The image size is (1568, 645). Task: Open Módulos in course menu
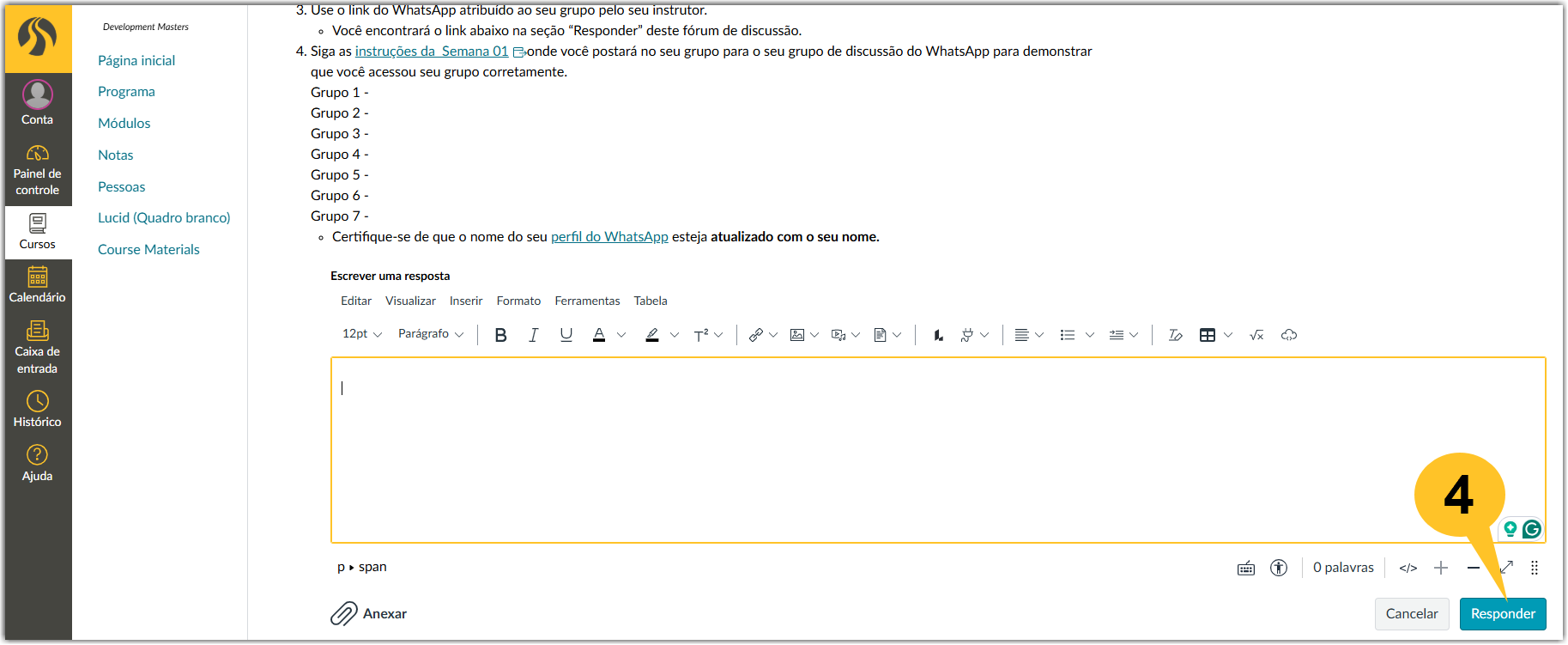124,124
